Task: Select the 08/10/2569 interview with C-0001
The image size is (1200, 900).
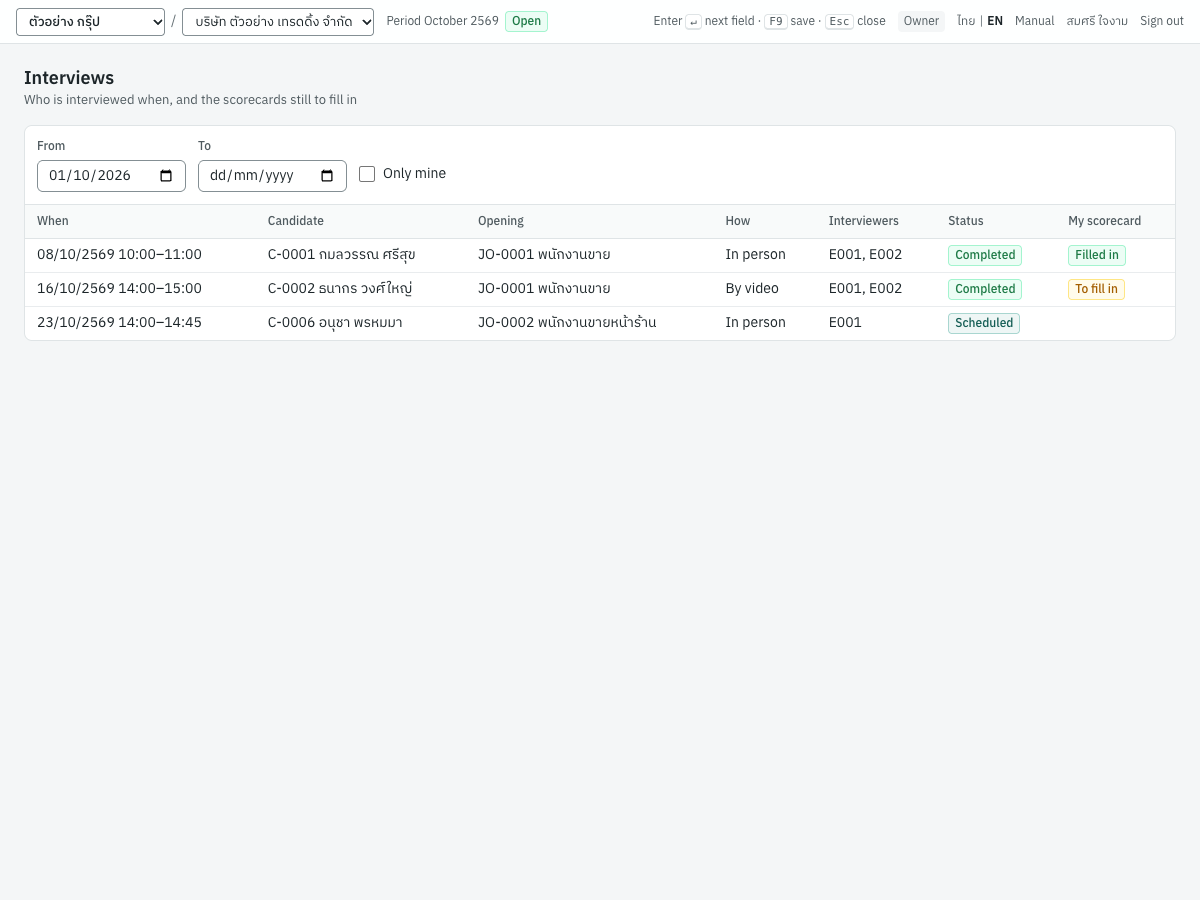Action: pos(600,255)
